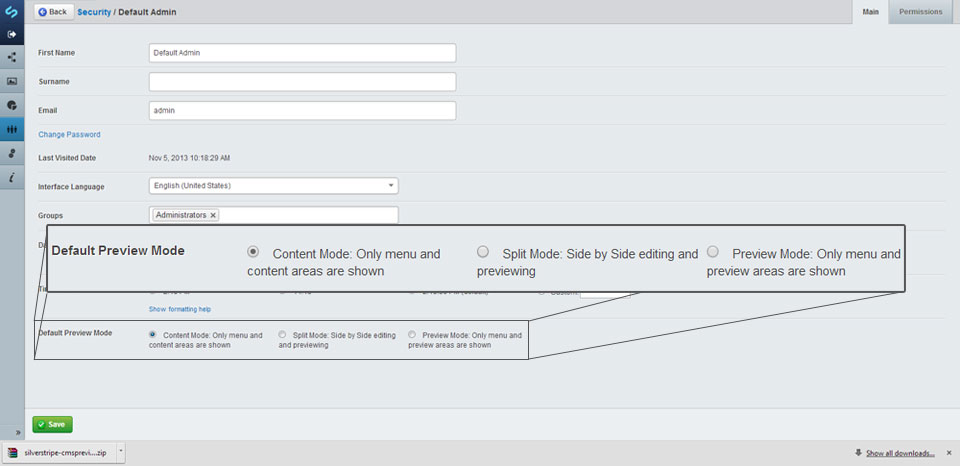
Task: Switch to the Permissions tab
Action: pos(920,12)
